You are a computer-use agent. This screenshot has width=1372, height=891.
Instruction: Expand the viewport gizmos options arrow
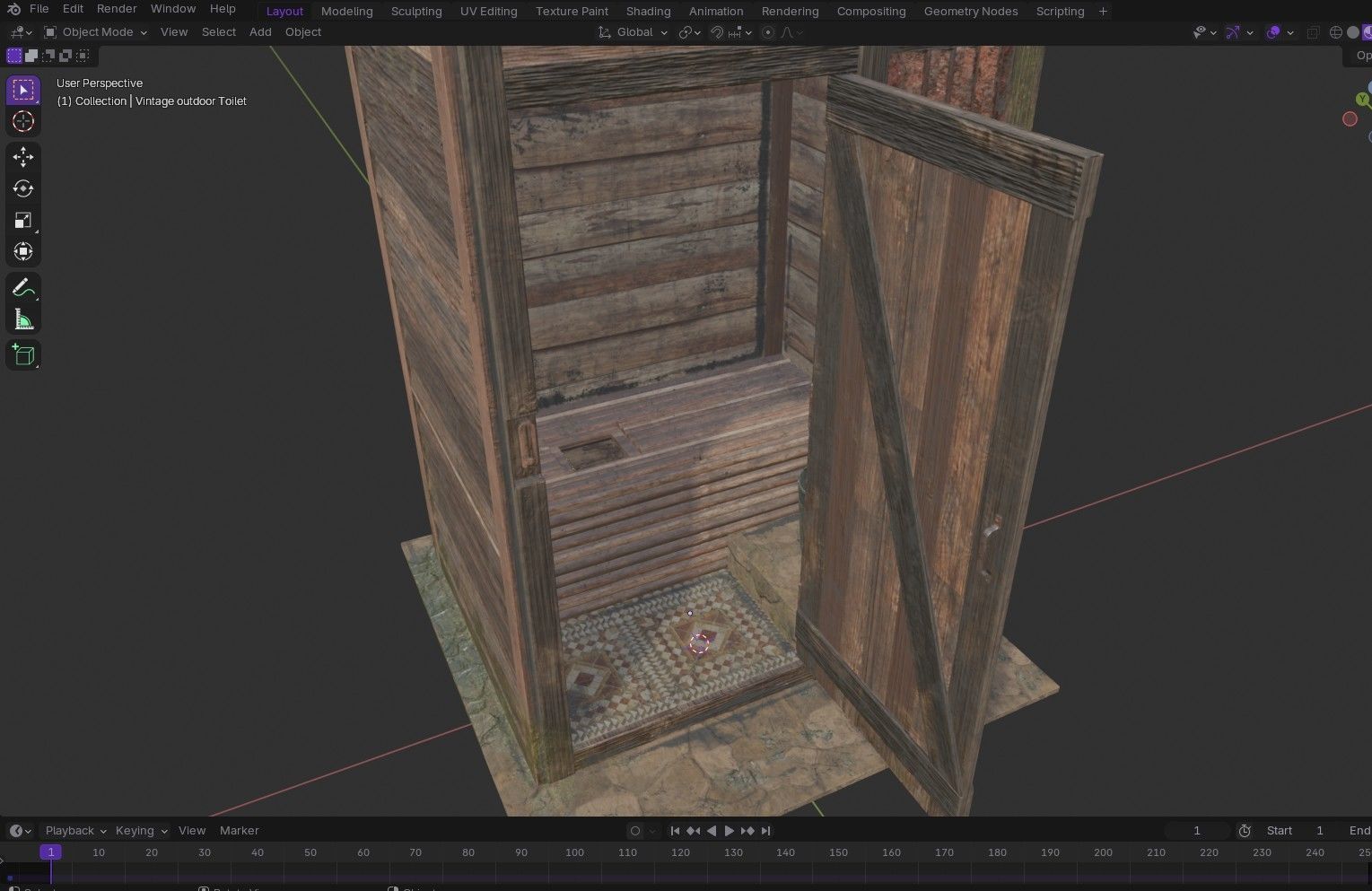tap(1250, 32)
